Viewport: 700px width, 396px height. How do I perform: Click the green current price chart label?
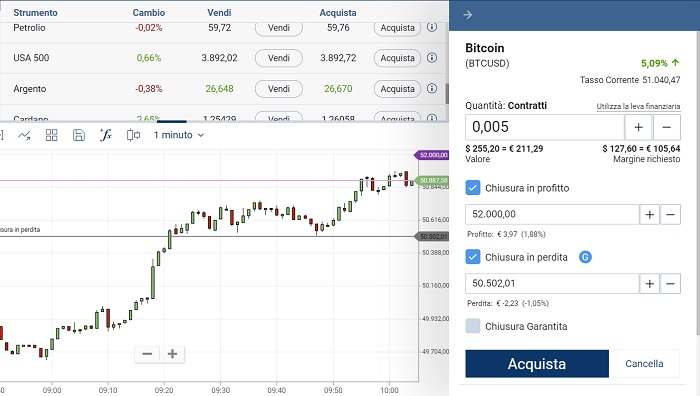[432, 180]
